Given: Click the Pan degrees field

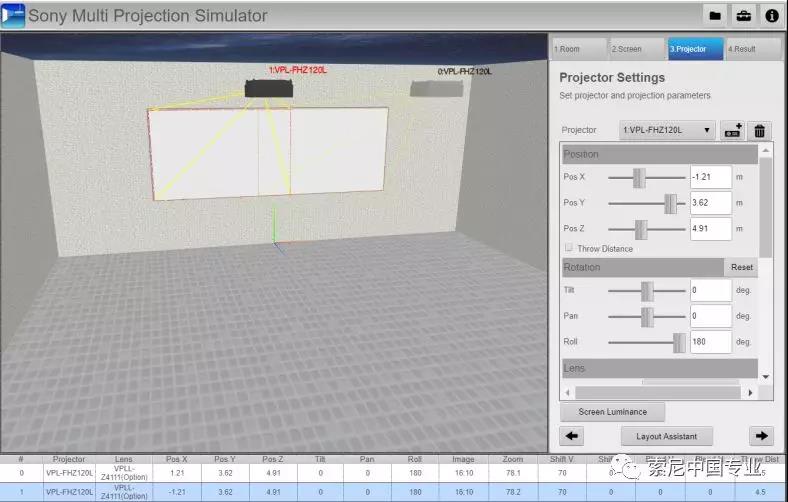Looking at the screenshot, I should click(x=711, y=316).
